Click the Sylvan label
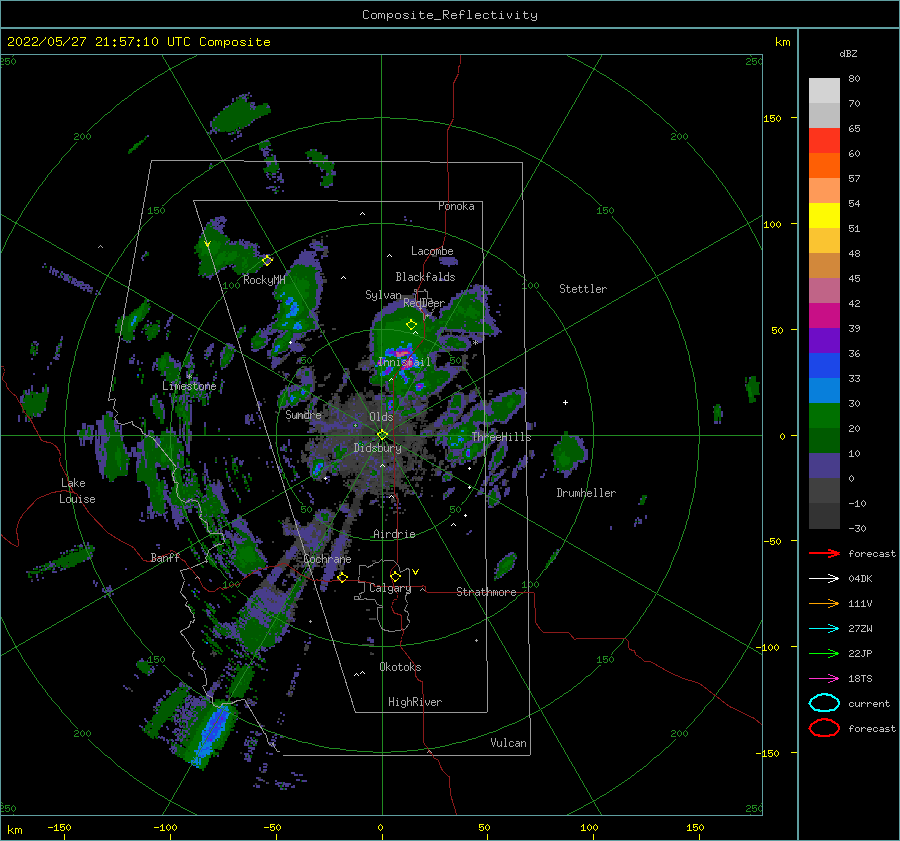 click(383, 295)
